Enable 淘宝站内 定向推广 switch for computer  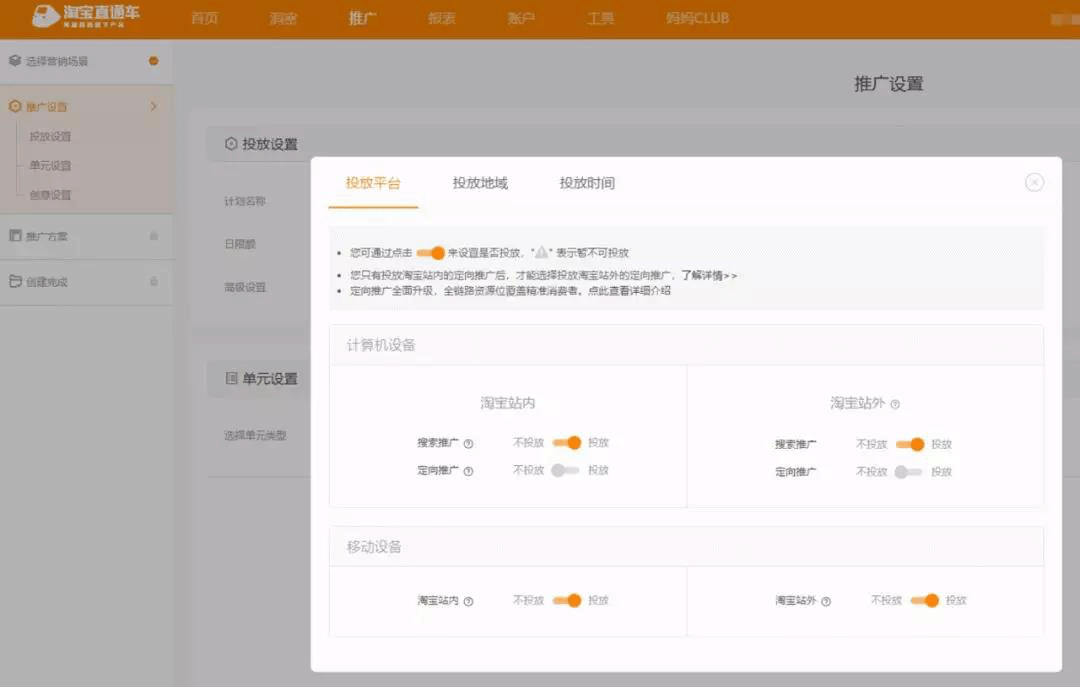[566, 470]
